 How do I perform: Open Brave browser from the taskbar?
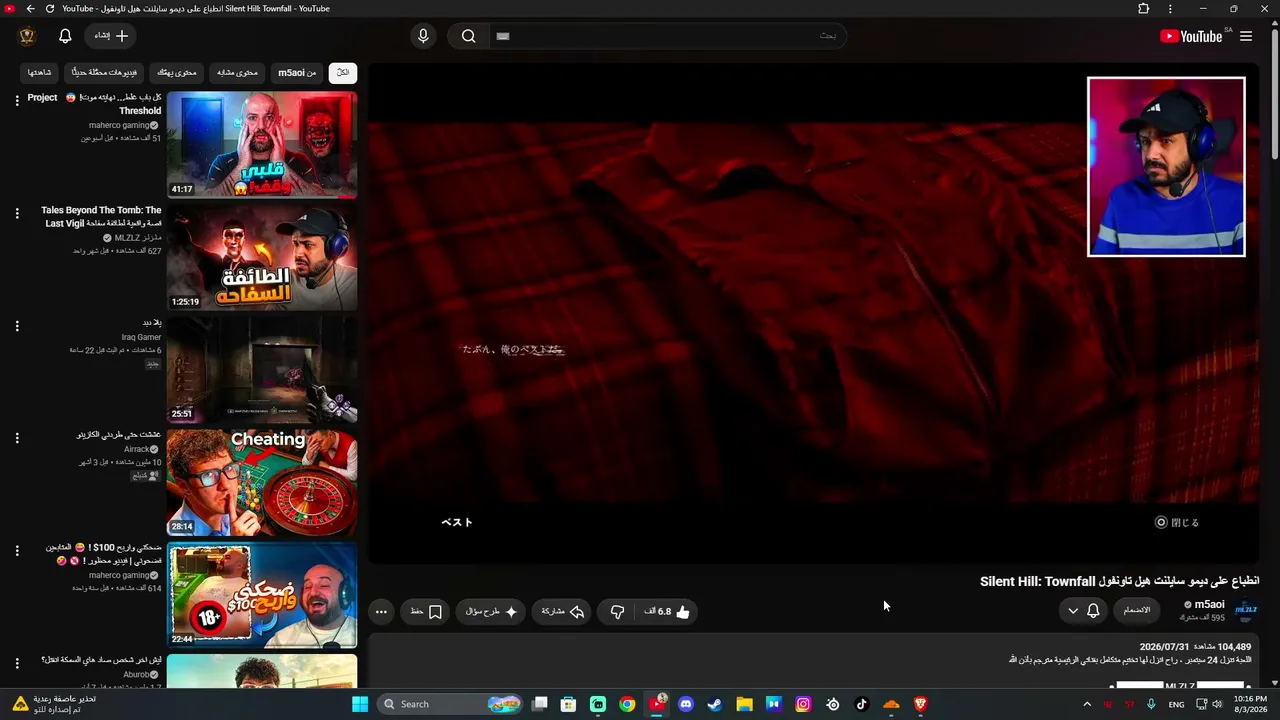921,704
